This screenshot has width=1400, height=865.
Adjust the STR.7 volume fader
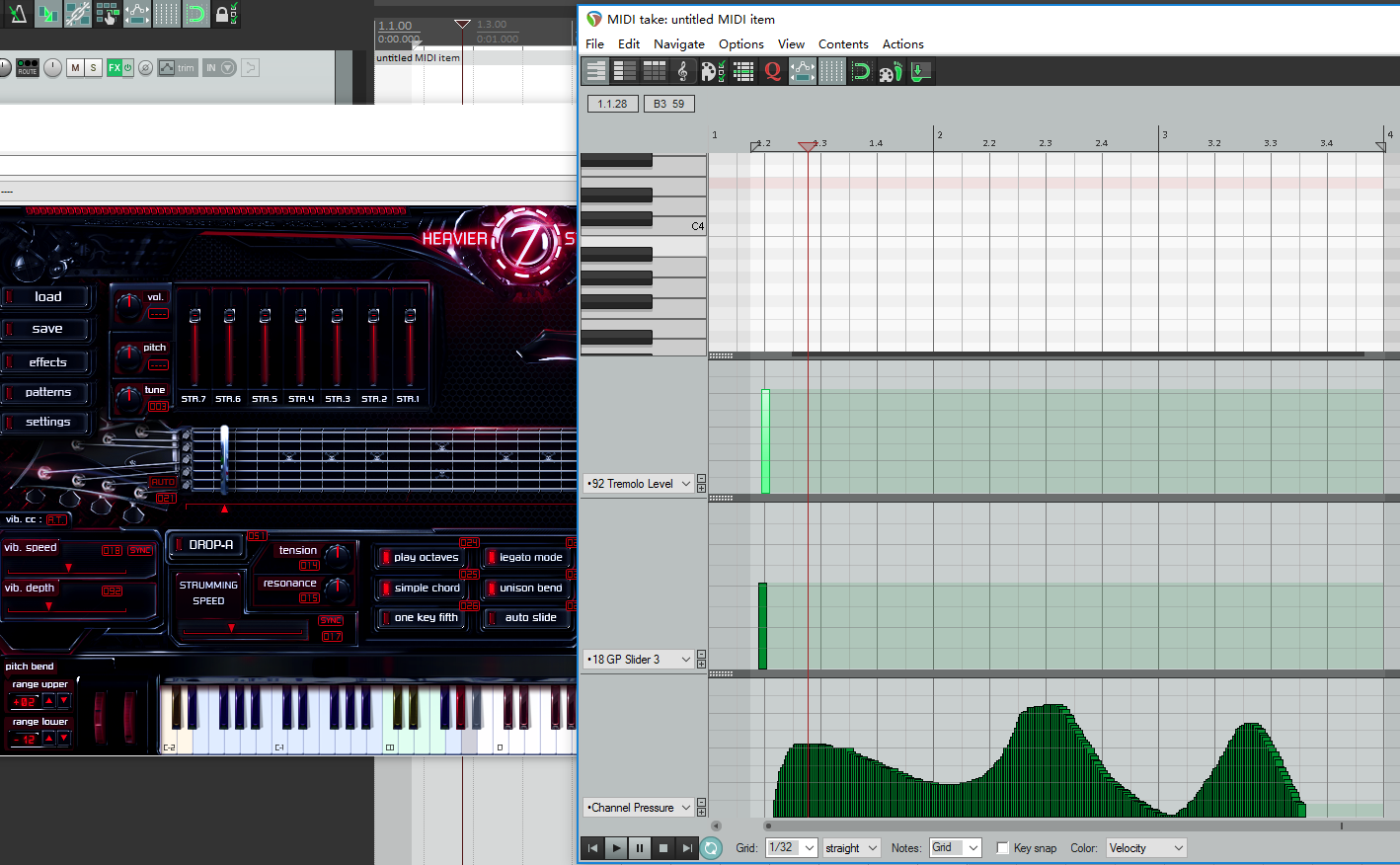coord(194,316)
